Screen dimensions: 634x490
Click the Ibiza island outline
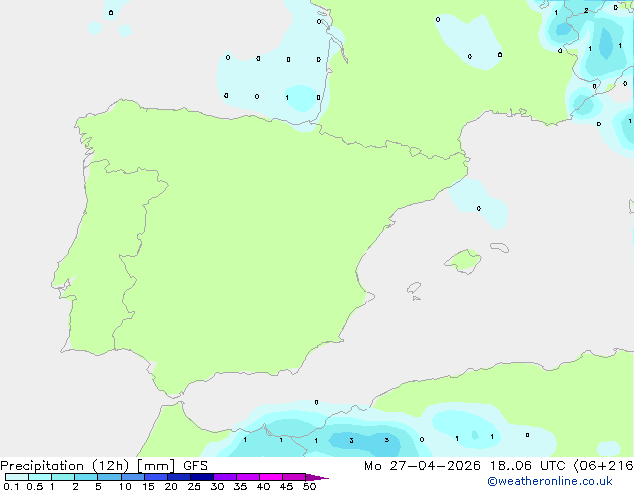(414, 288)
